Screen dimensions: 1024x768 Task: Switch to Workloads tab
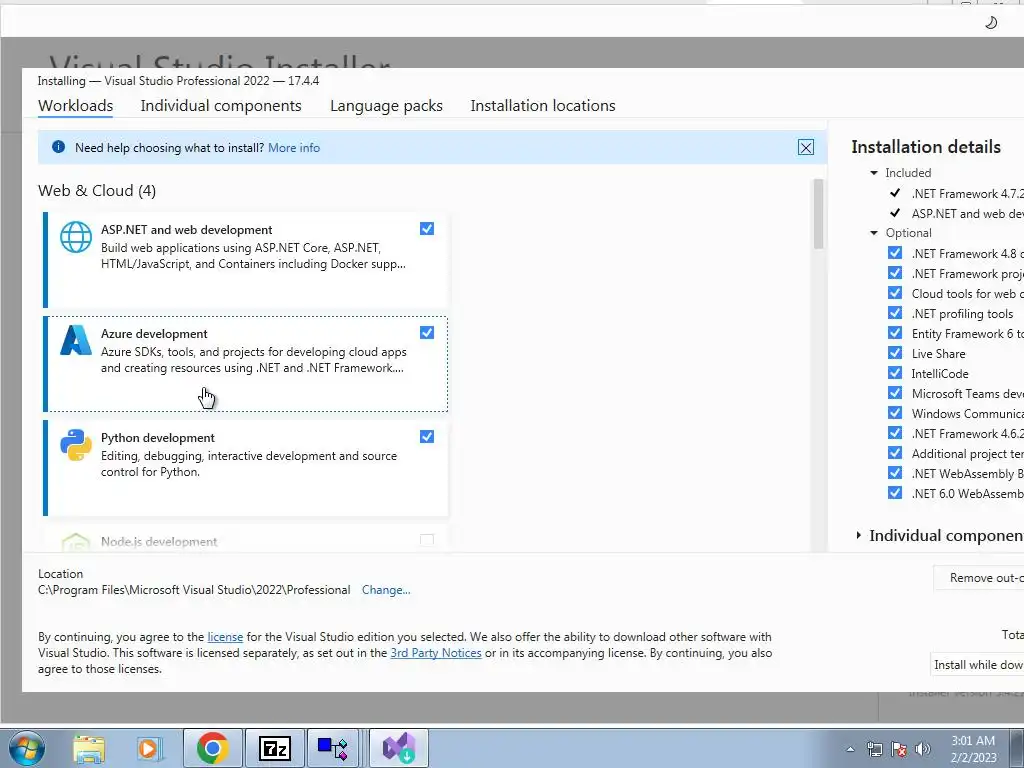pos(75,106)
